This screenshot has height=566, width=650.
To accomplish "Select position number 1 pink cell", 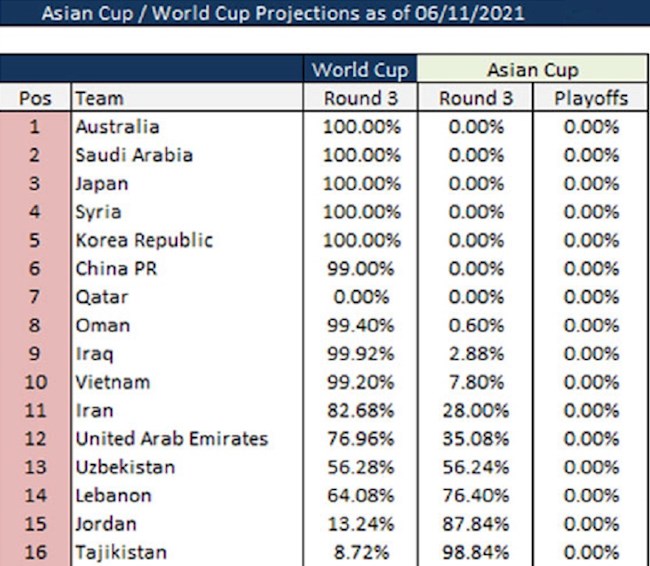I will click(x=35, y=127).
